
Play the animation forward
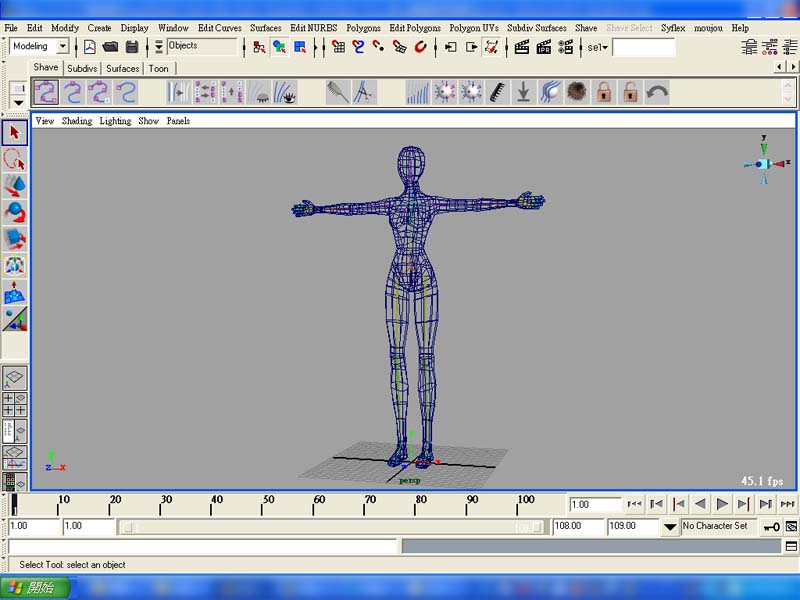[x=722, y=504]
